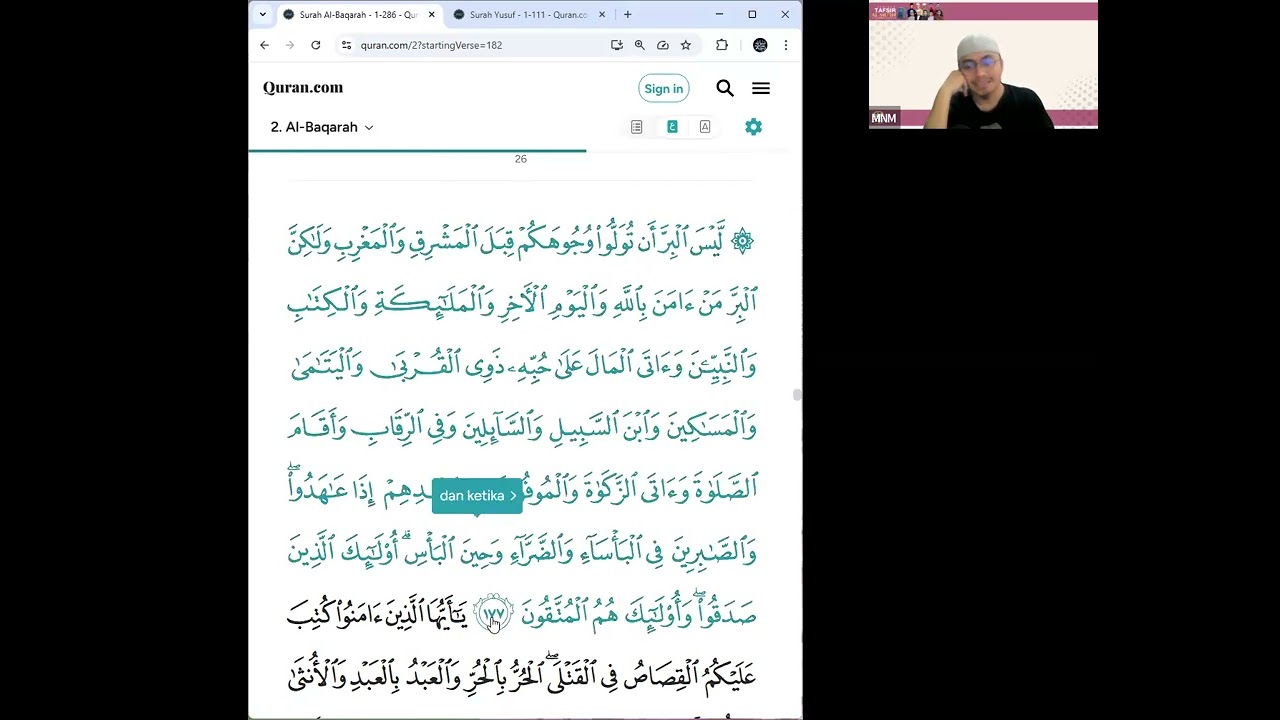
Task: Open Quran.com search
Action: pos(725,89)
